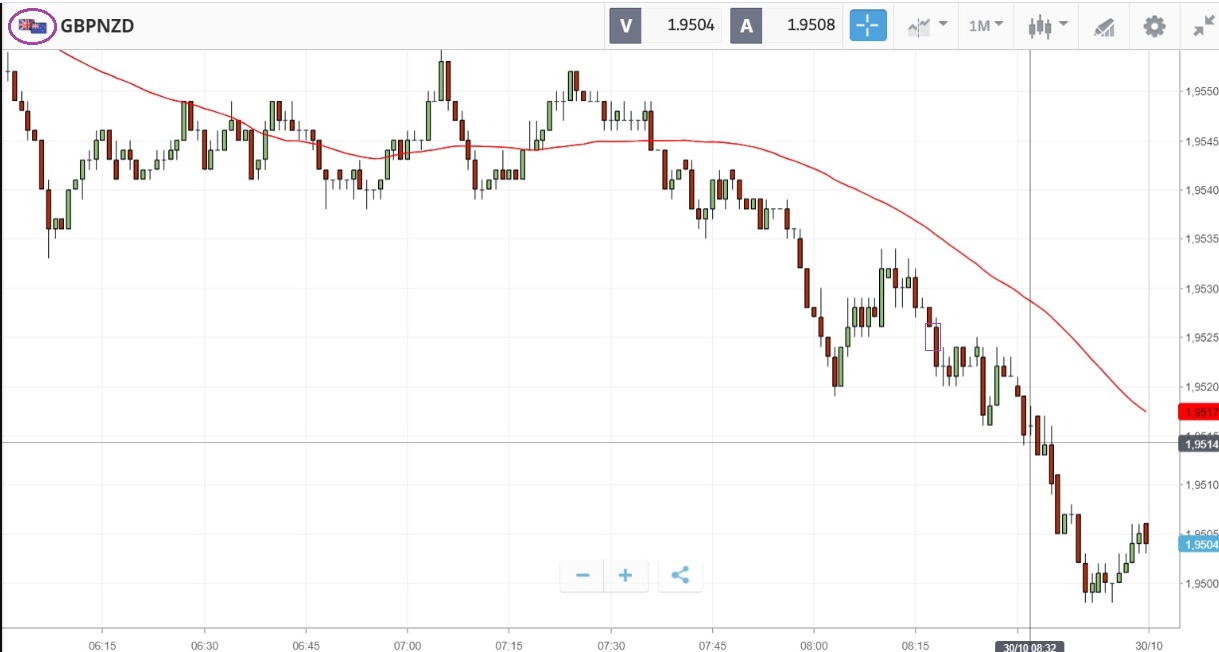The width and height of the screenshot is (1219, 652).
Task: Share the chart via share icon
Action: 680,575
